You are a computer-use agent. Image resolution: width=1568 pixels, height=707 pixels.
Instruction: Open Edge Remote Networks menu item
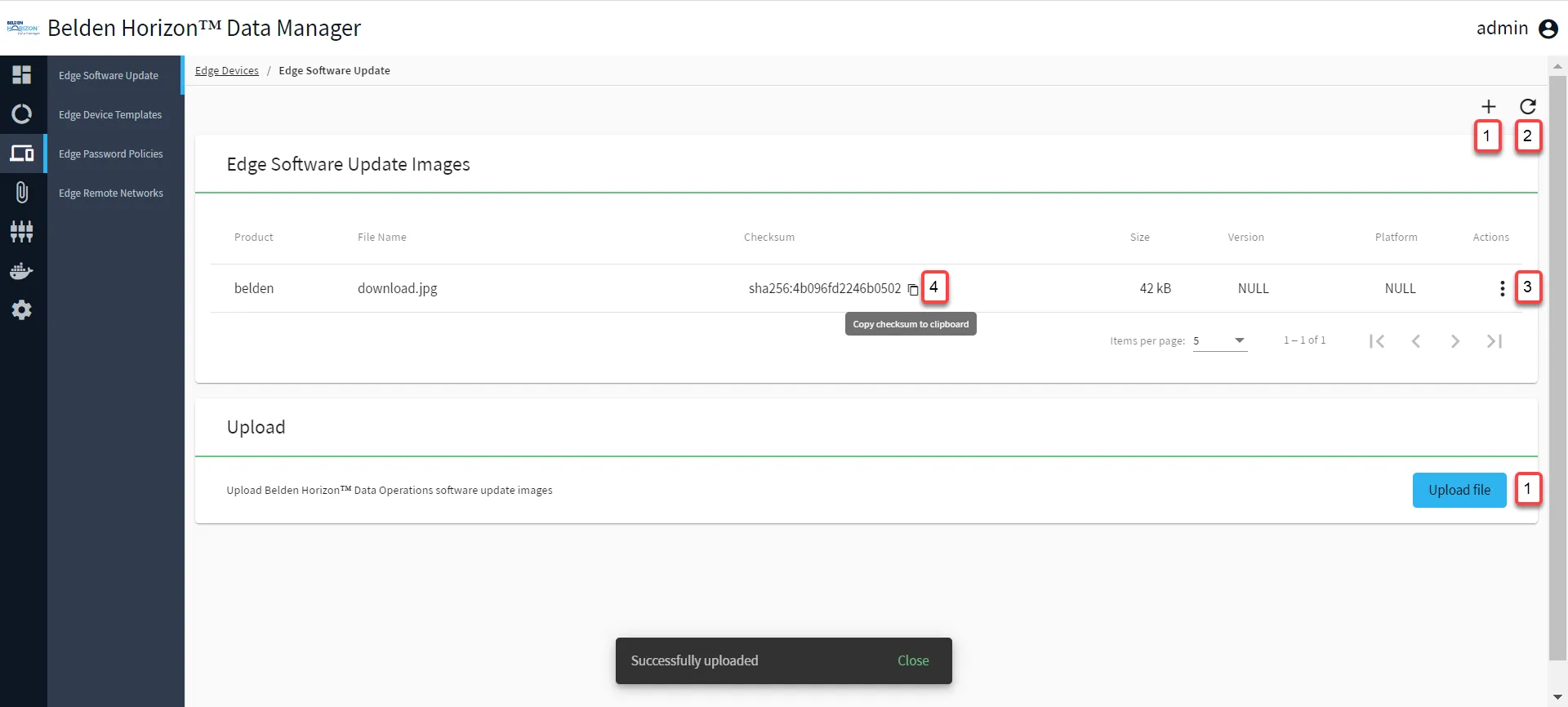pyautogui.click(x=115, y=193)
